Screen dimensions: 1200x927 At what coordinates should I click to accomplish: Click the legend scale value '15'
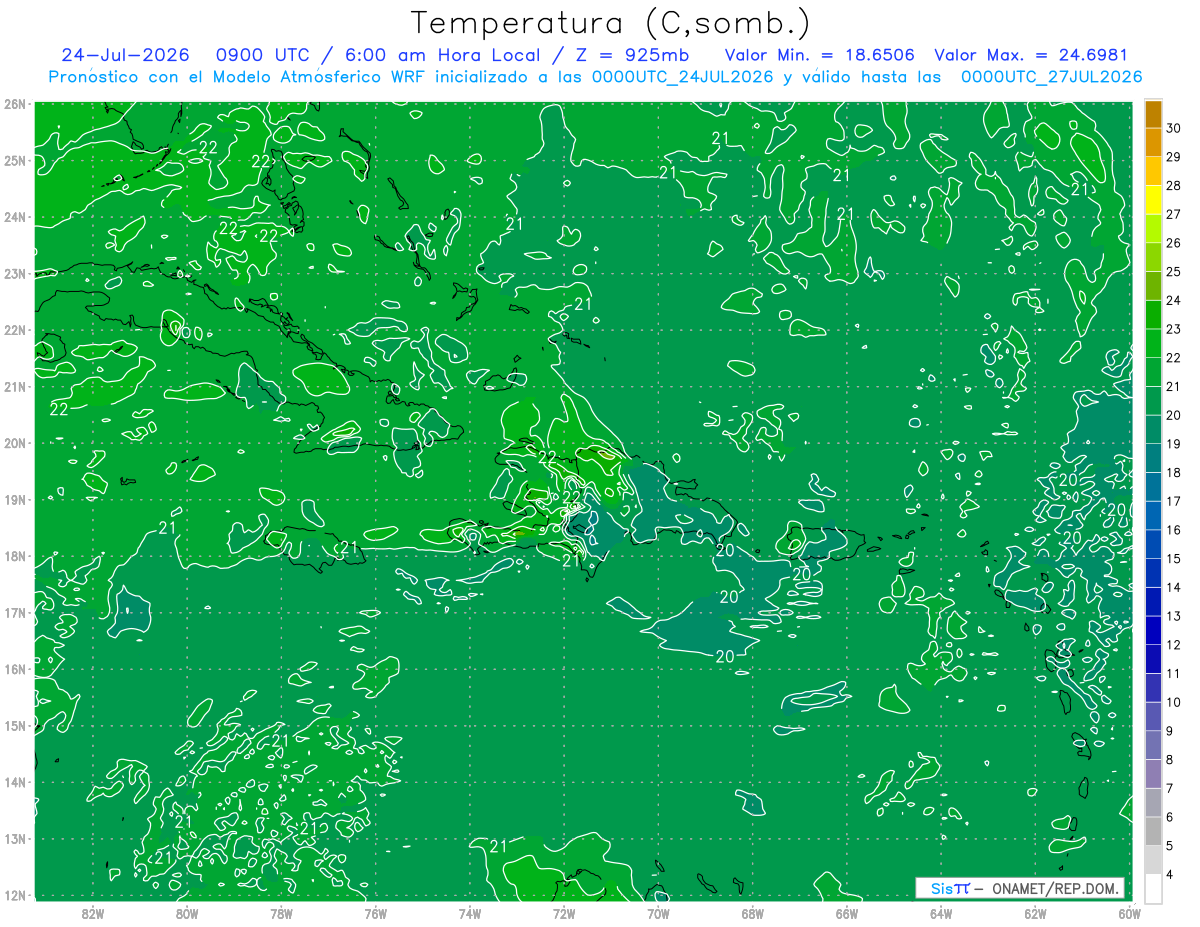coord(1174,558)
